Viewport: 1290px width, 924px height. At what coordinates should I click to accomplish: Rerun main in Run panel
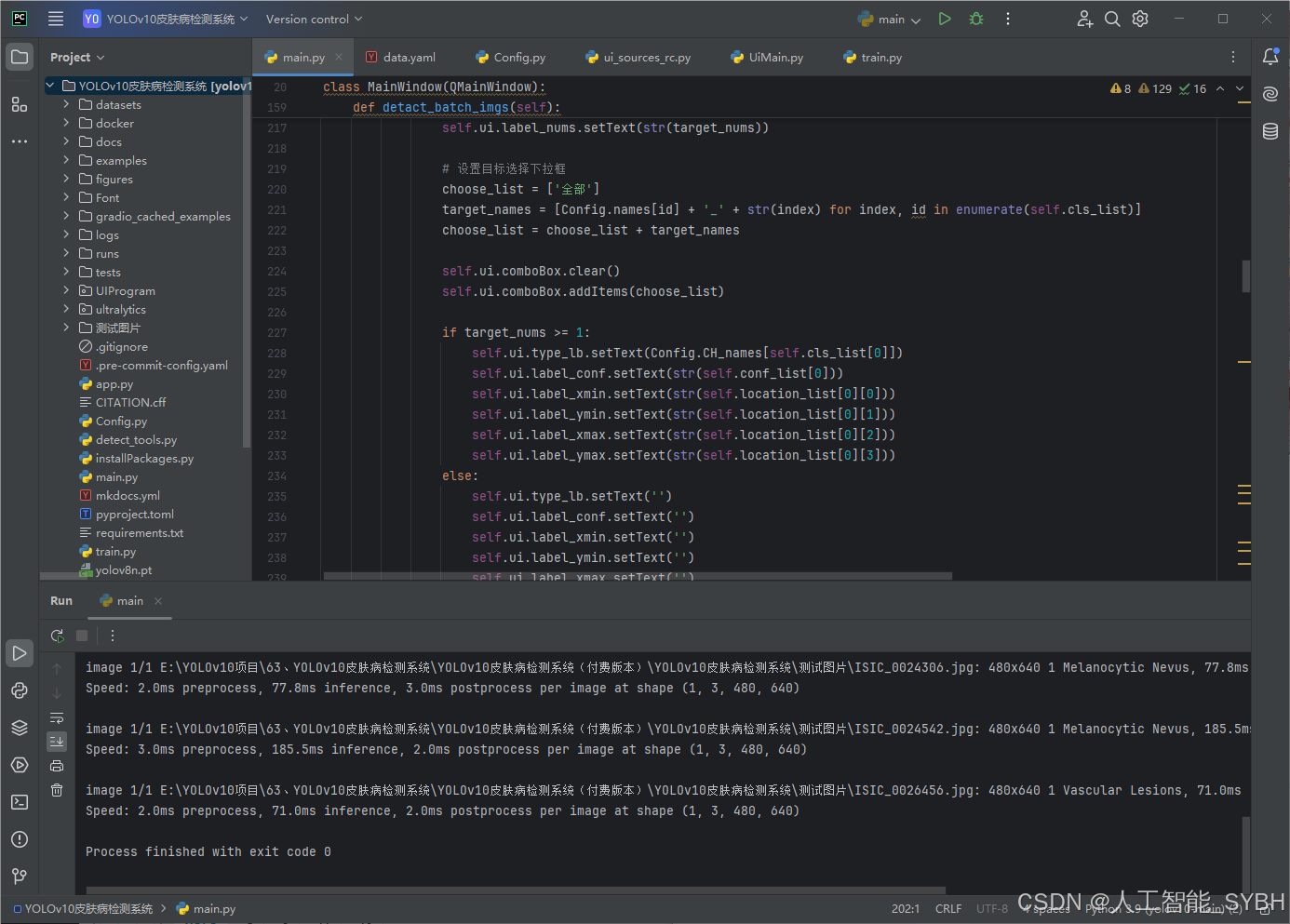tap(57, 636)
